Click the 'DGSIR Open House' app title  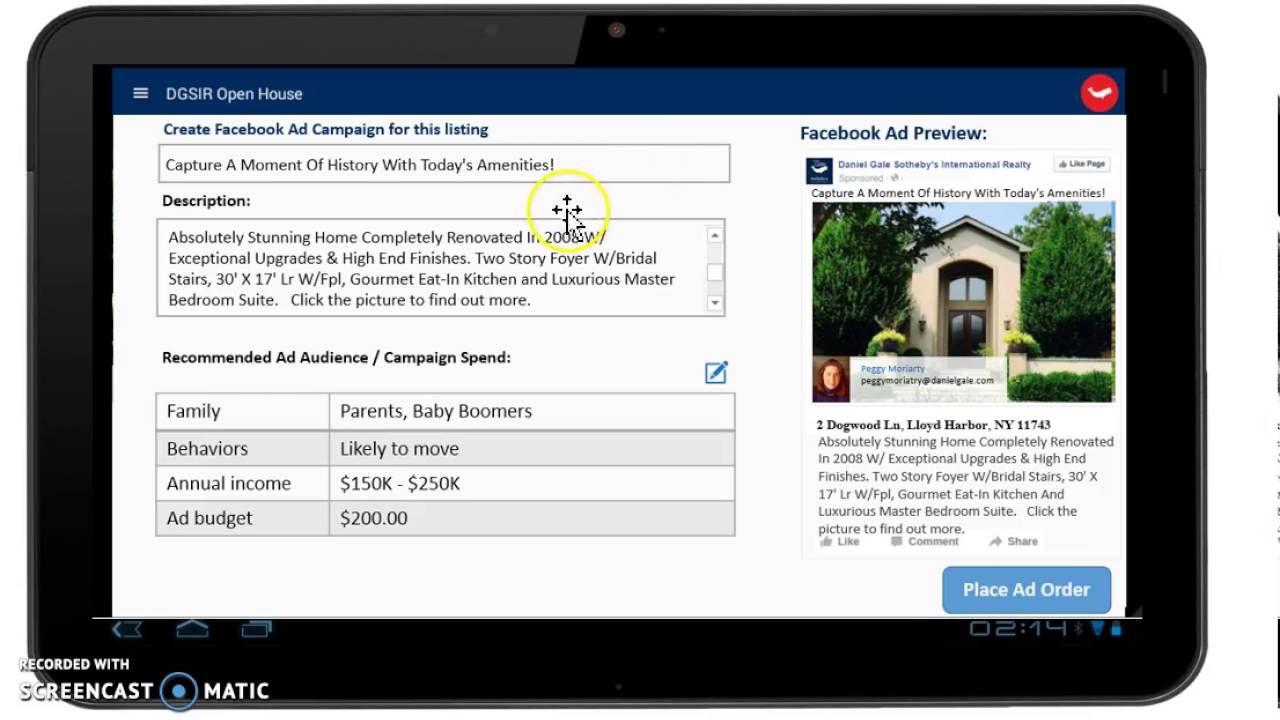tap(234, 94)
